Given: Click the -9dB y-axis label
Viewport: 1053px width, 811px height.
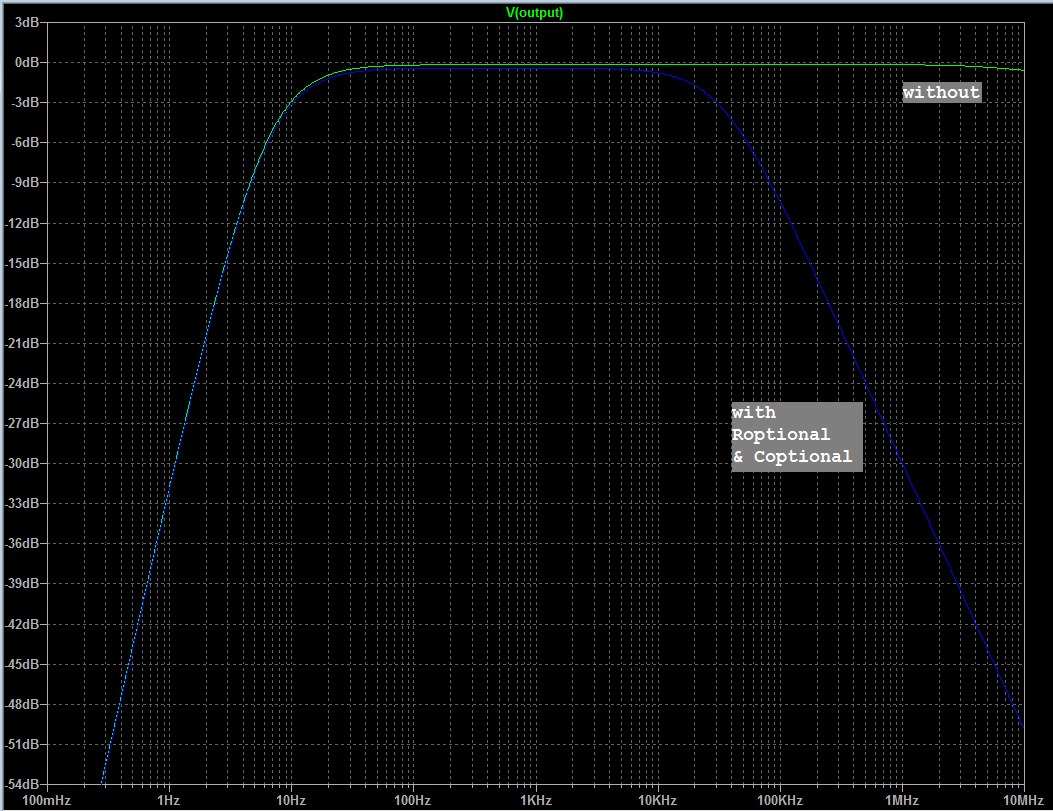Looking at the screenshot, I should (25, 183).
